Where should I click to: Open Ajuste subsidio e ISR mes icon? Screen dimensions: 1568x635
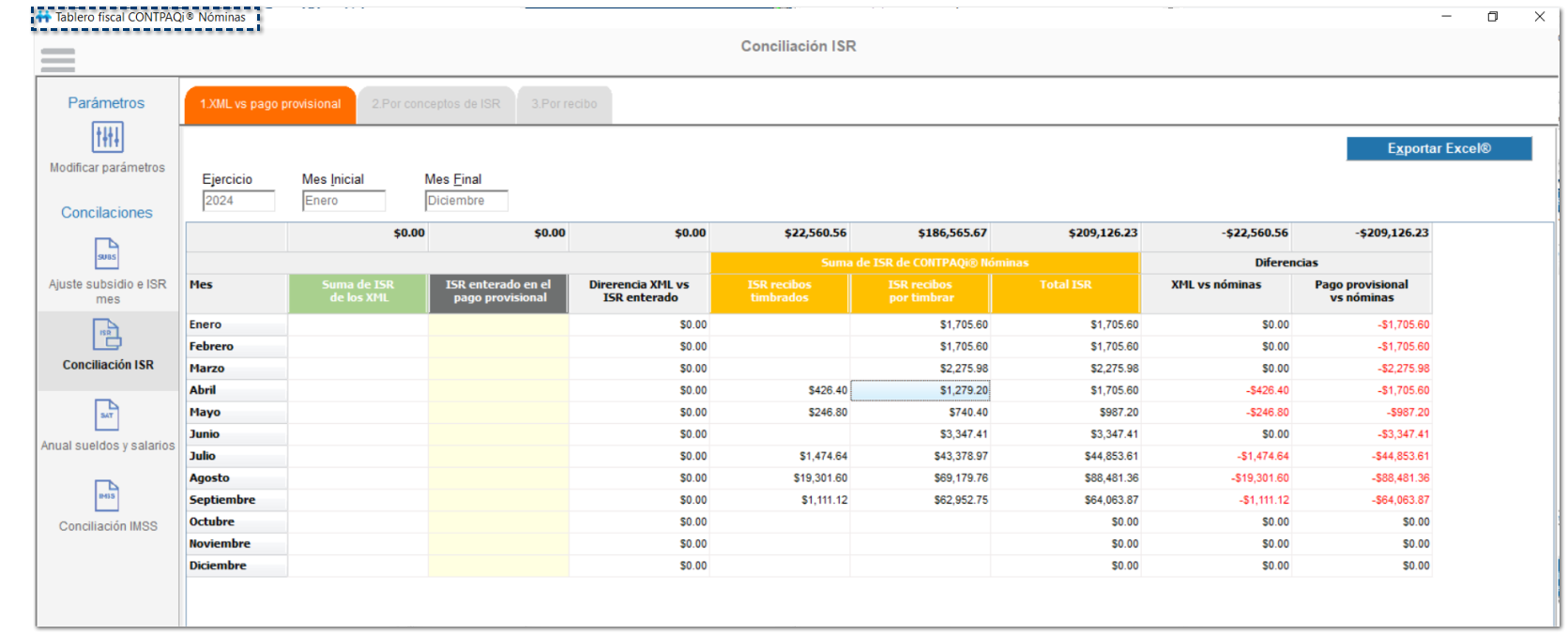click(x=107, y=254)
